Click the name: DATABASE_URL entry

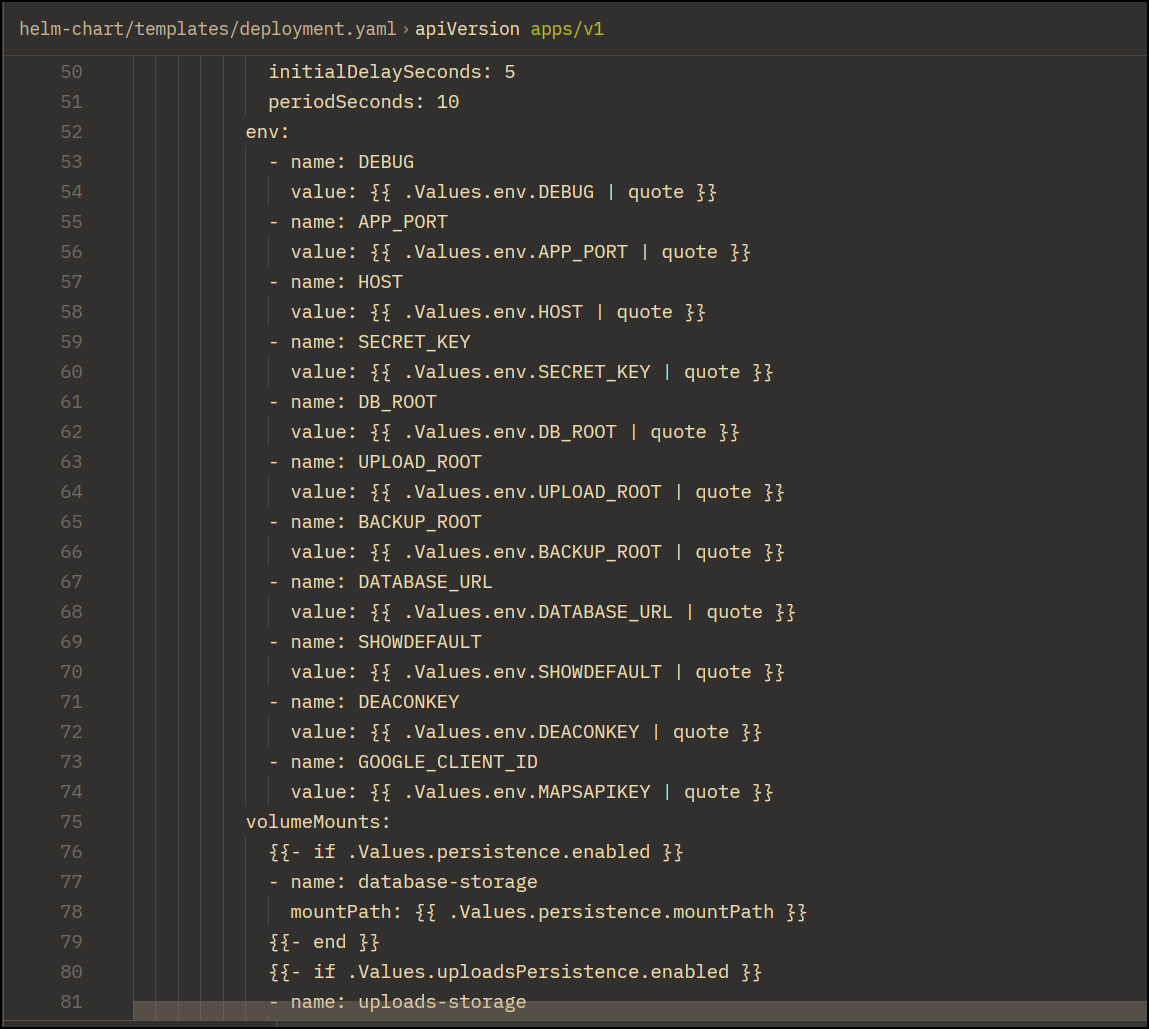click(x=380, y=583)
